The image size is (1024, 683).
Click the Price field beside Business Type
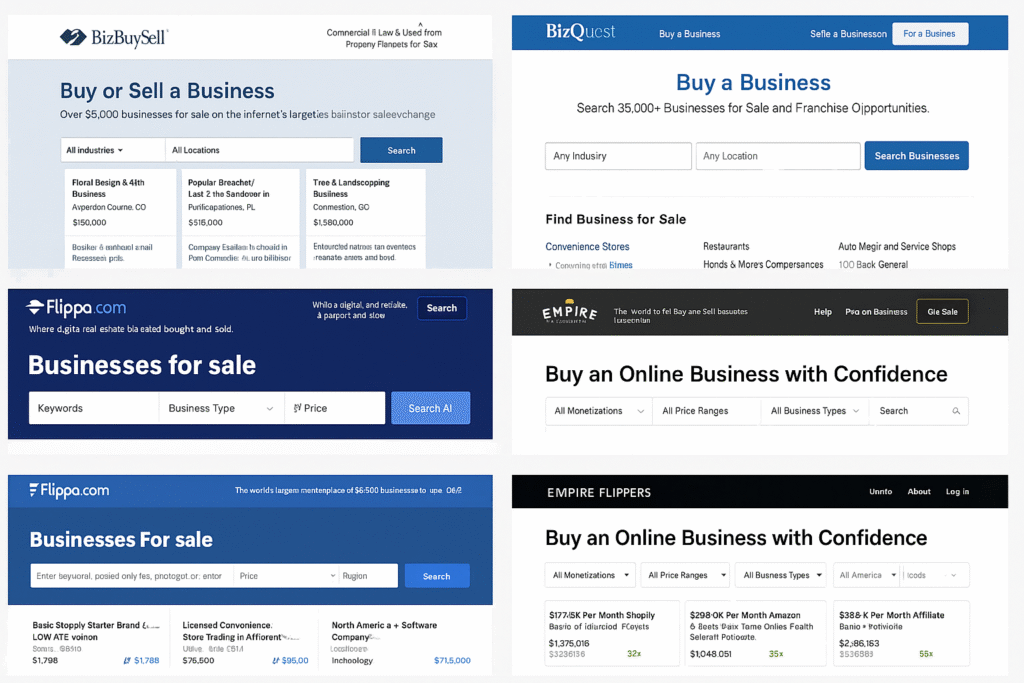pyautogui.click(x=334, y=408)
